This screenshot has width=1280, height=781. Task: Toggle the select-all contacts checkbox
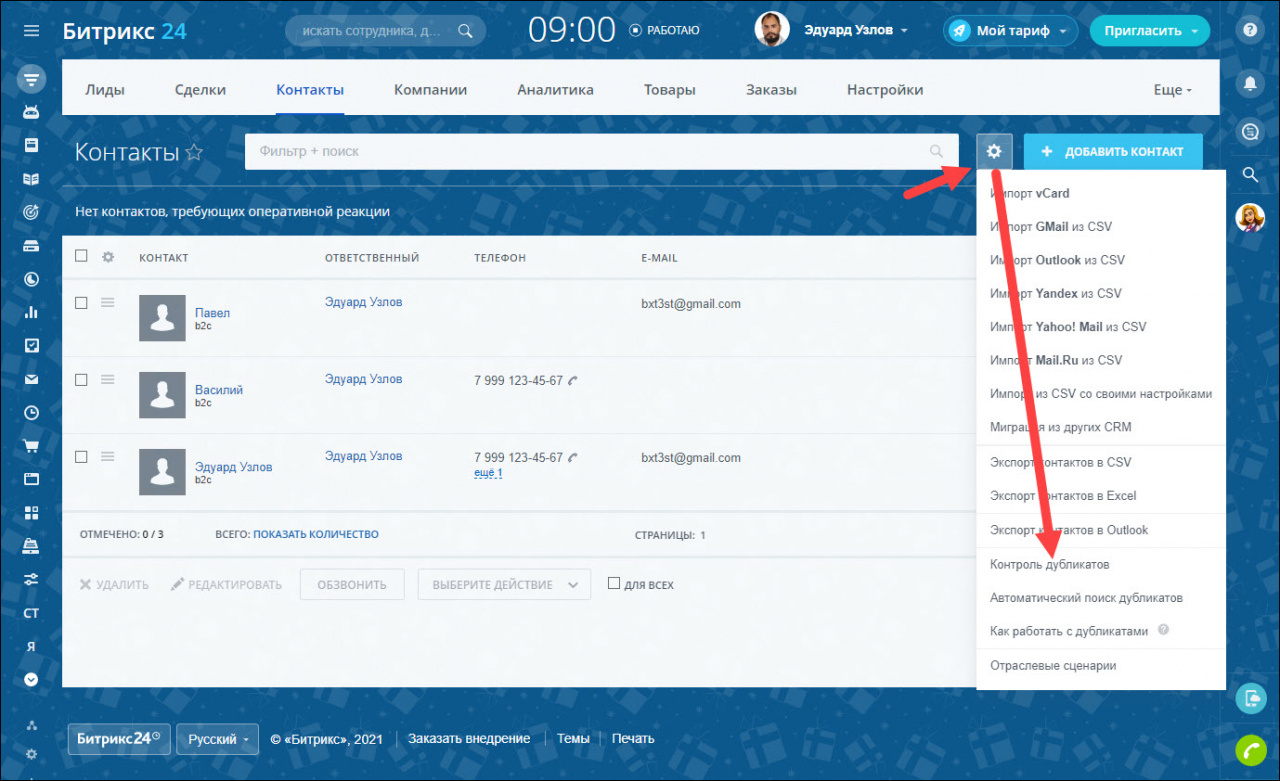pos(81,256)
